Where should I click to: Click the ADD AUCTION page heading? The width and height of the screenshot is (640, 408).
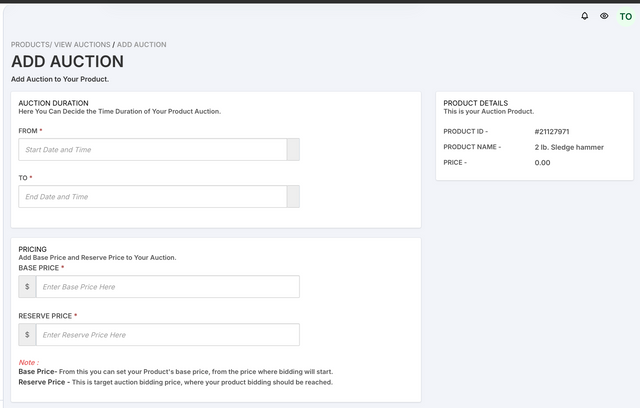tap(67, 62)
